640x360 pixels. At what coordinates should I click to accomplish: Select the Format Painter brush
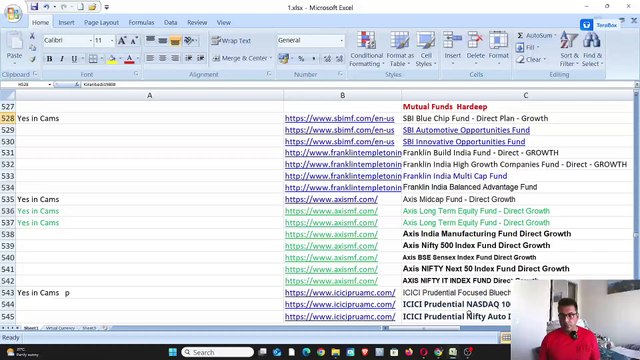32,59
